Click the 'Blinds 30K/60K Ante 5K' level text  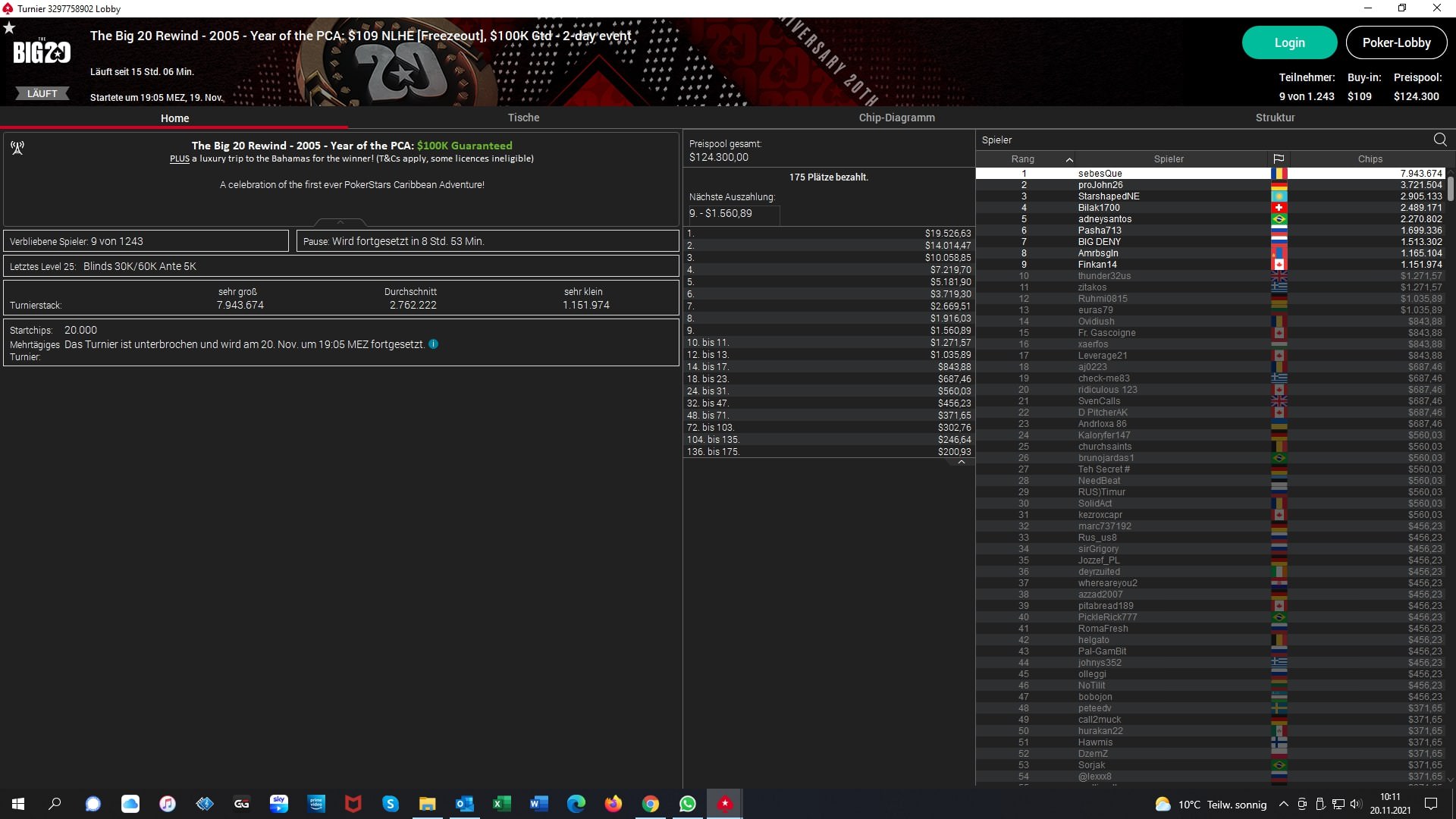pyautogui.click(x=140, y=266)
